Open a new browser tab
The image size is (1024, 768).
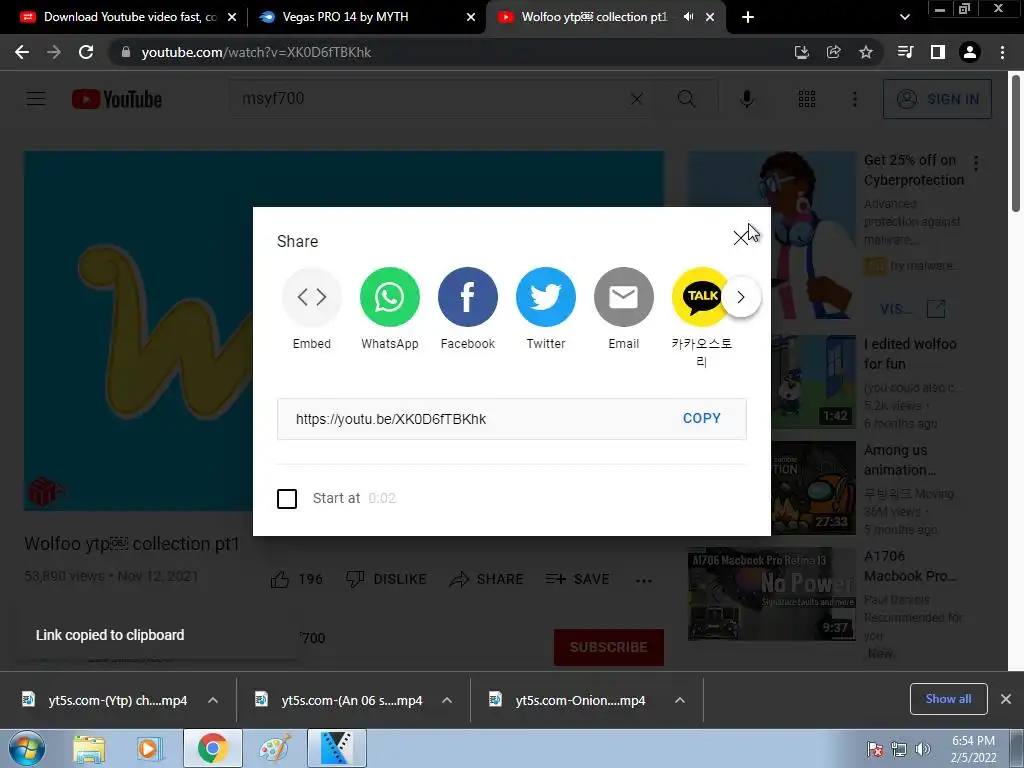point(748,17)
